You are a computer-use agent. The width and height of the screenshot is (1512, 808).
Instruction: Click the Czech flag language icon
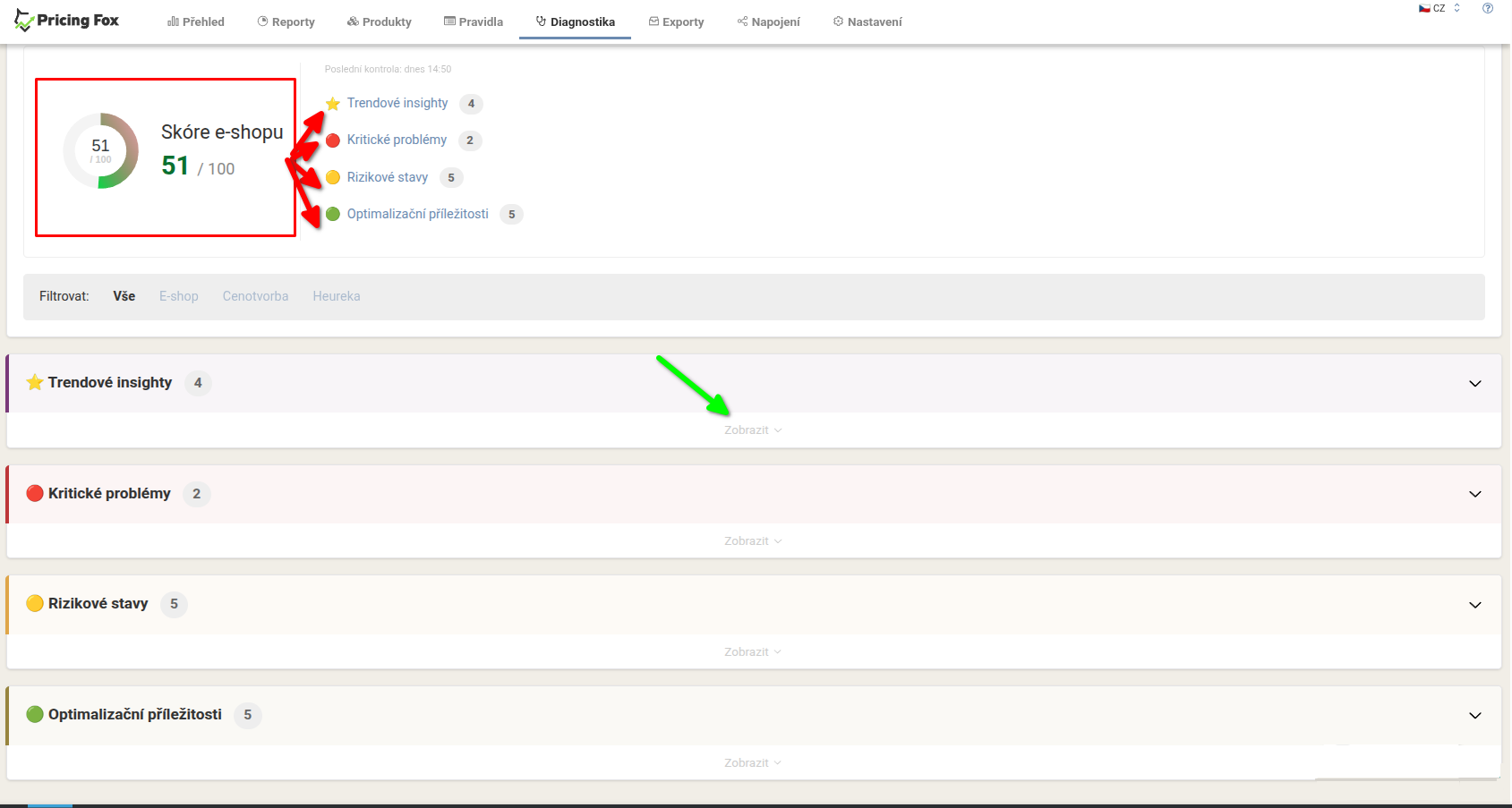(x=1424, y=8)
